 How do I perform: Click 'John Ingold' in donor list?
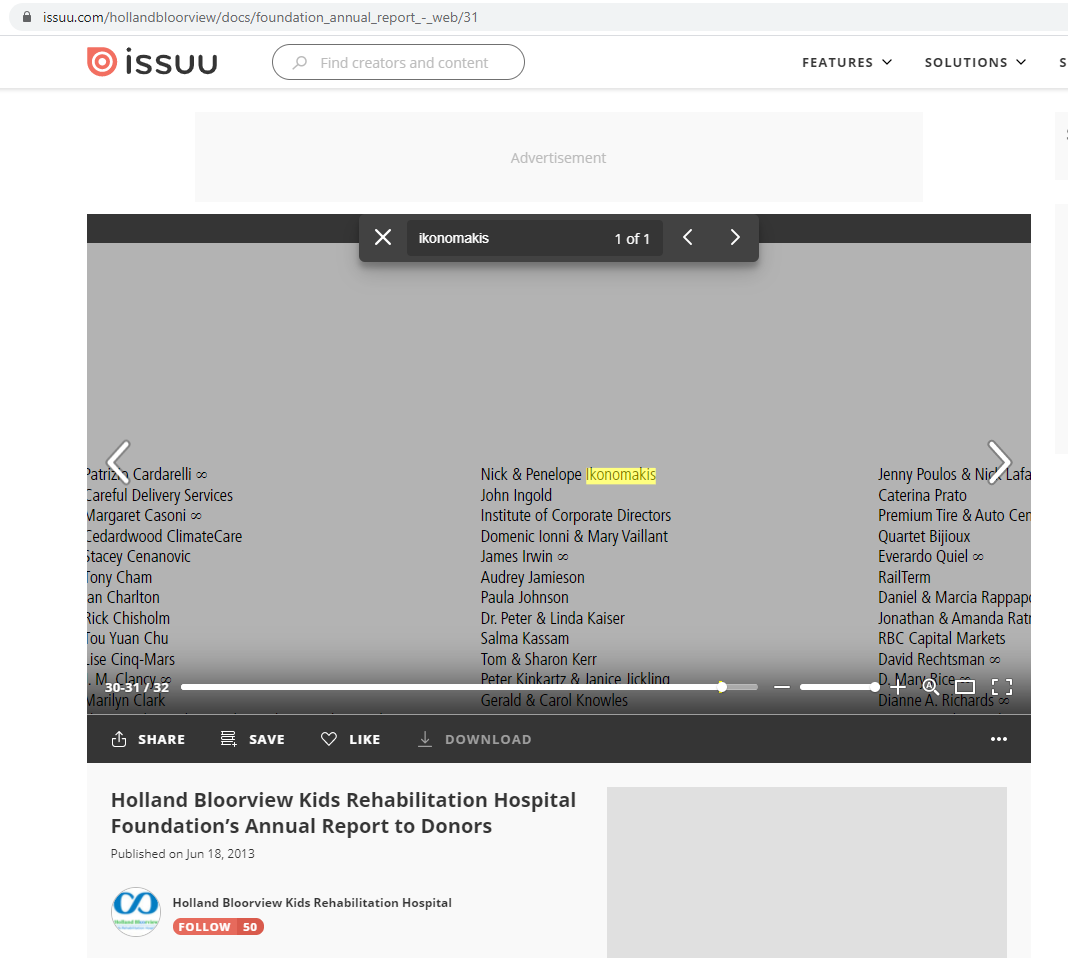(x=516, y=495)
